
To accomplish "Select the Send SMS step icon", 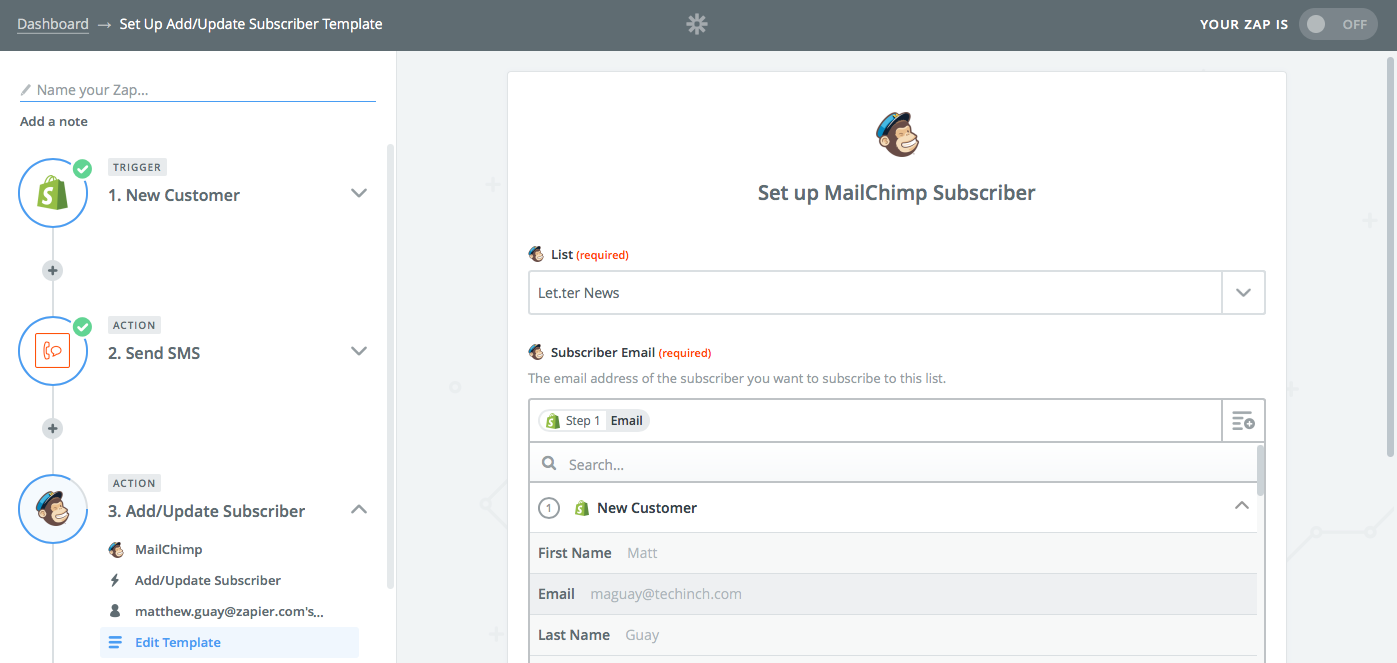I will pyautogui.click(x=53, y=351).
